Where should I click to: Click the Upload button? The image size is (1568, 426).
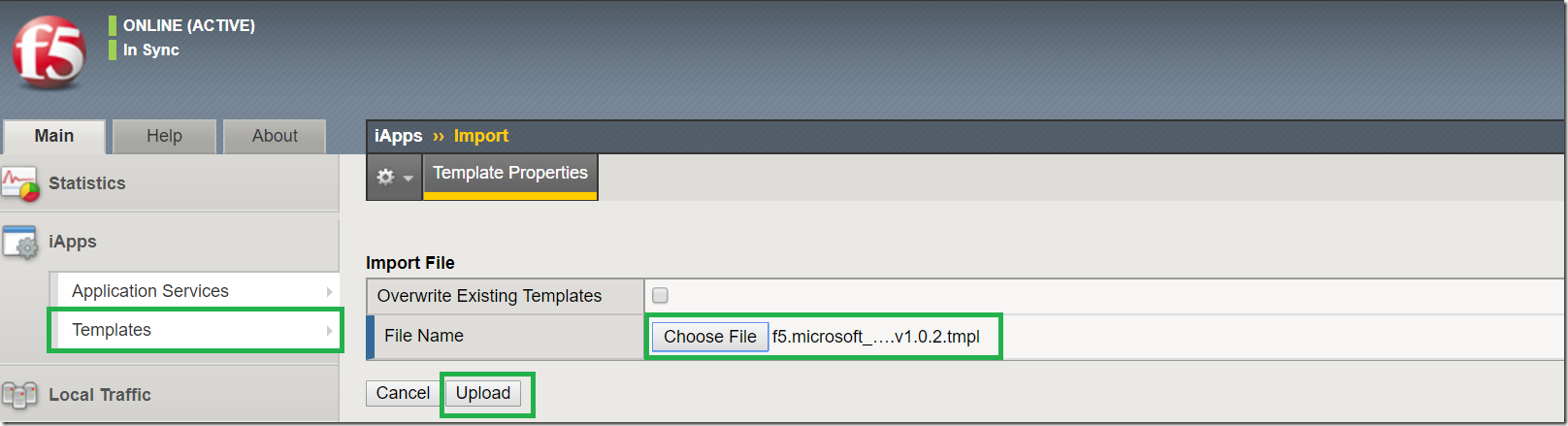pyautogui.click(x=483, y=393)
